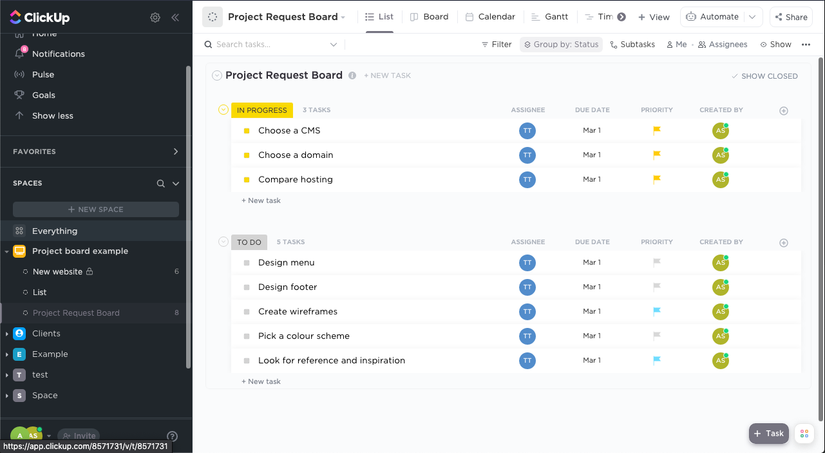Expand the Clients space arrow

[6, 334]
